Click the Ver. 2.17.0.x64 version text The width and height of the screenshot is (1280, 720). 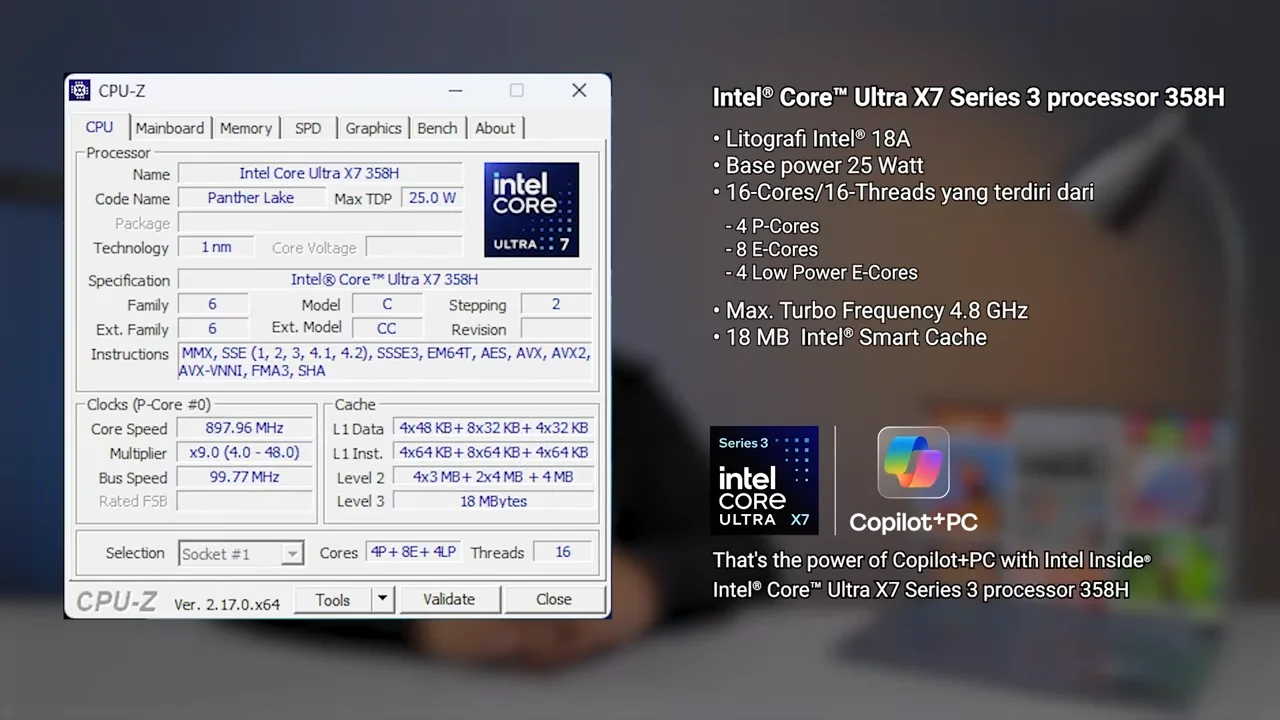227,604
